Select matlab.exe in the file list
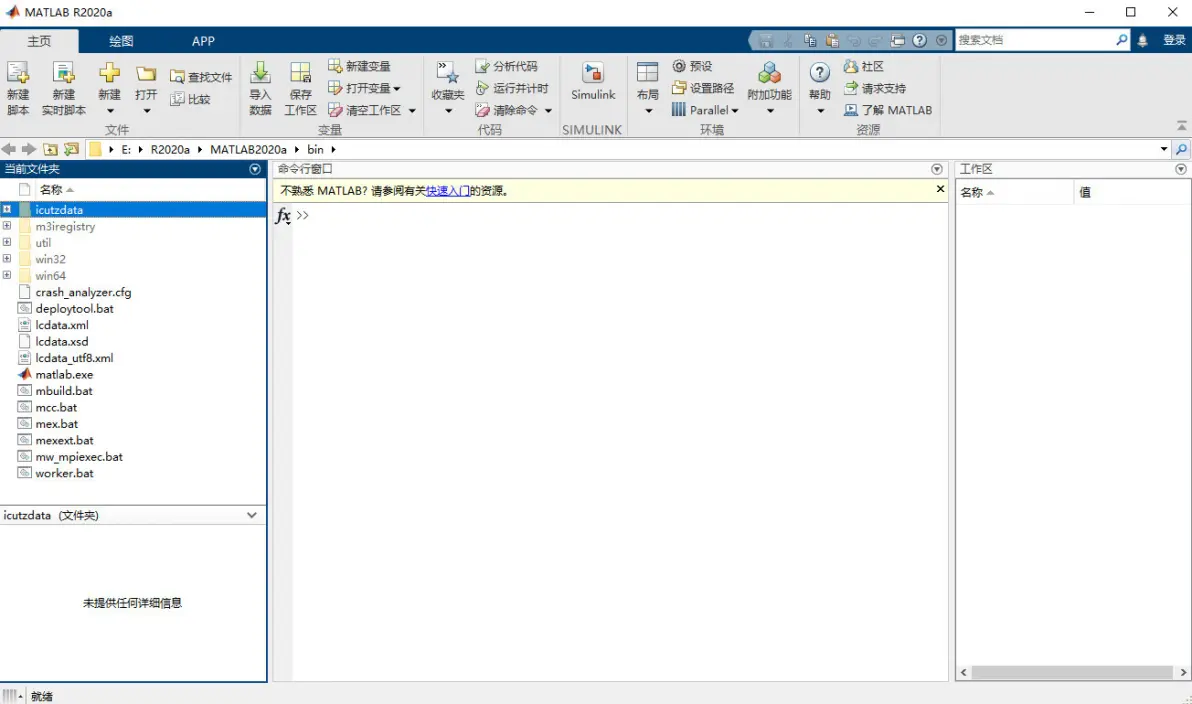 click(x=65, y=375)
